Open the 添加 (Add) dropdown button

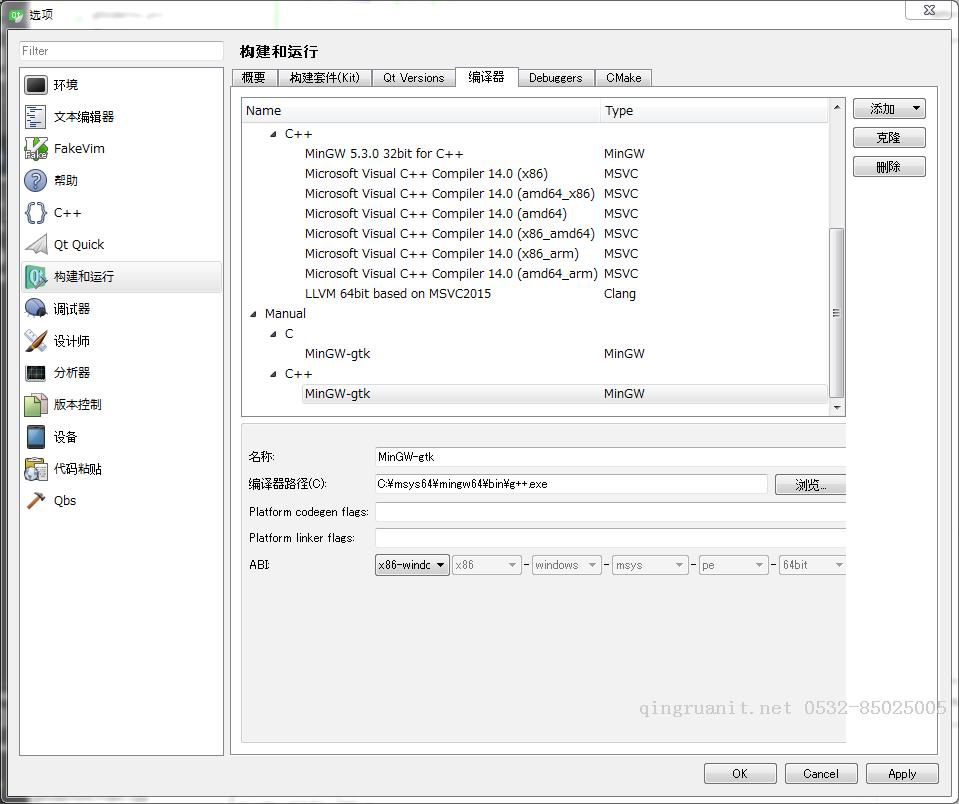point(888,108)
